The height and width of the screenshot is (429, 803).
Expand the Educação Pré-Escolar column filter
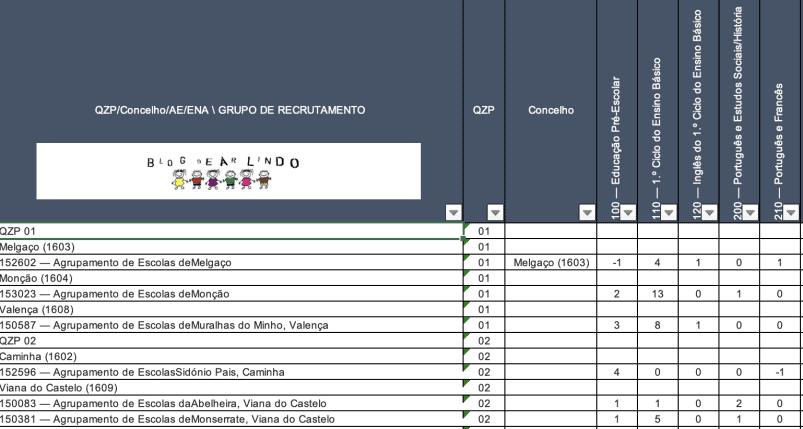coord(627,212)
